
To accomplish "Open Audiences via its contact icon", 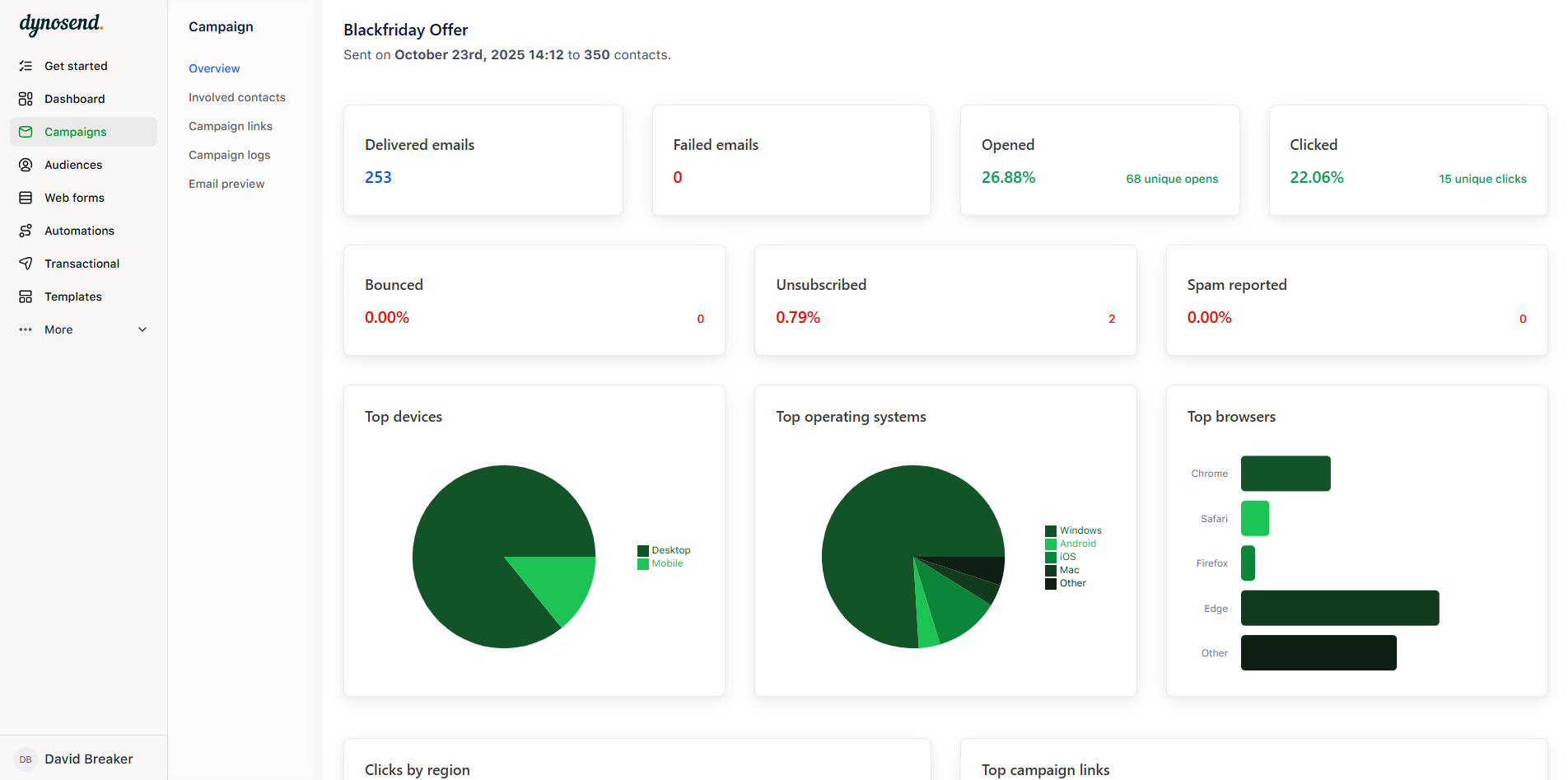I will 26,165.
